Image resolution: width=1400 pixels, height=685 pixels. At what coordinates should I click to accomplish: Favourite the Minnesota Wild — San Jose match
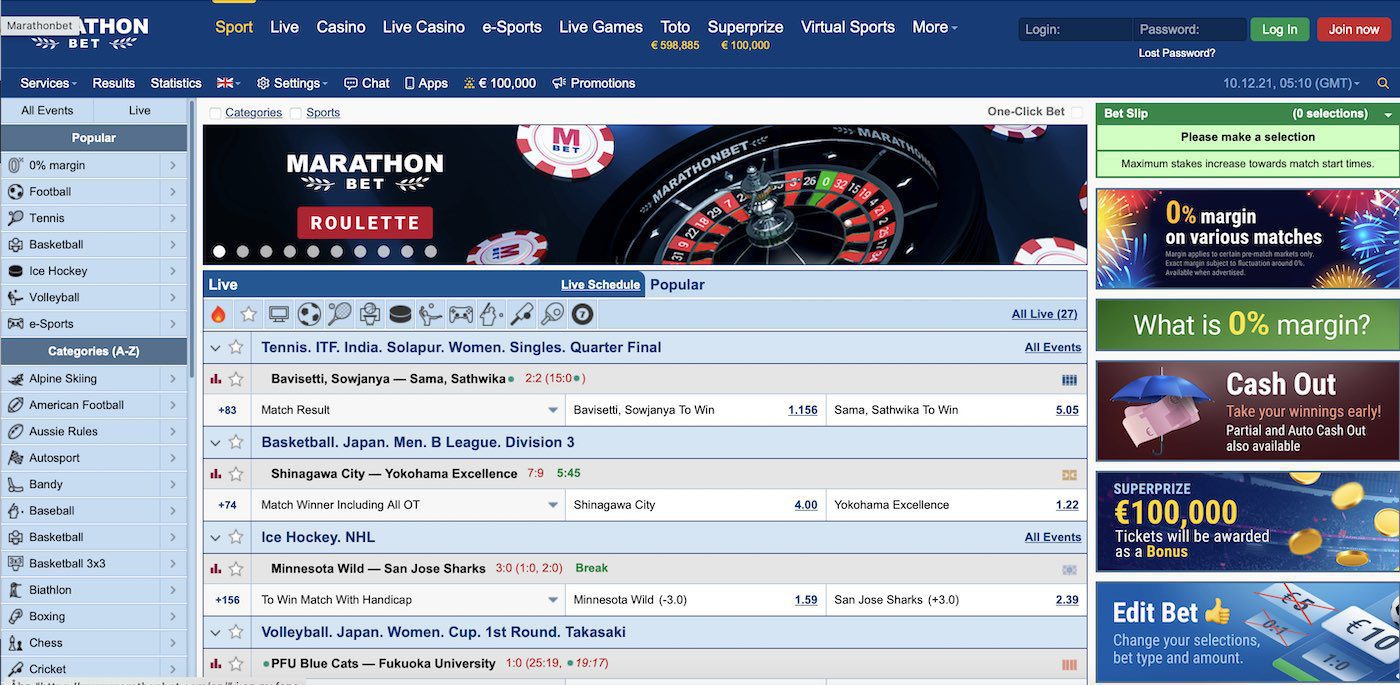(236, 569)
